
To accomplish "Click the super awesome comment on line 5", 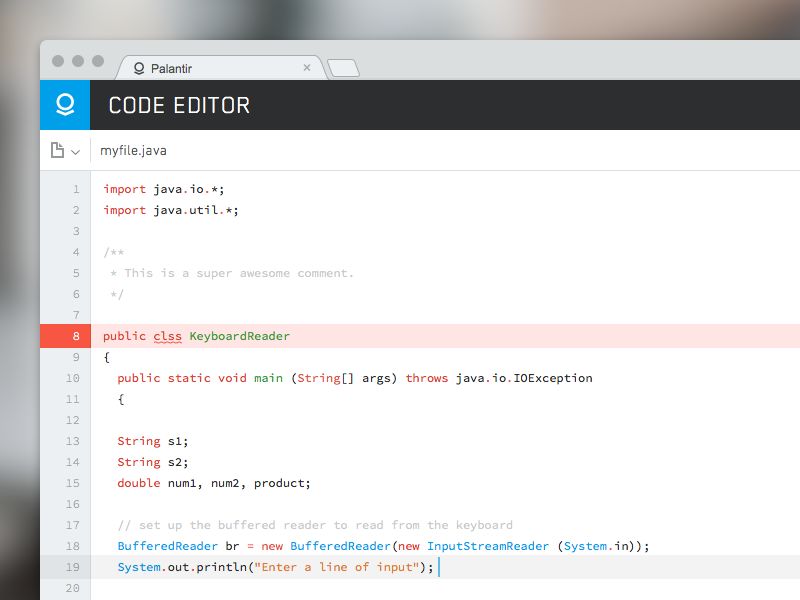I will coord(230,272).
